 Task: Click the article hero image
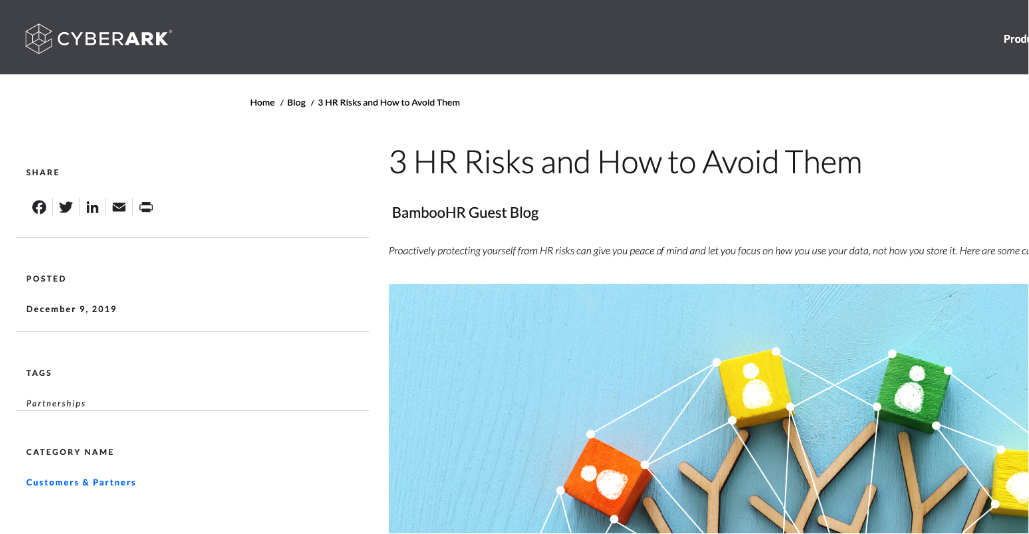(708, 408)
